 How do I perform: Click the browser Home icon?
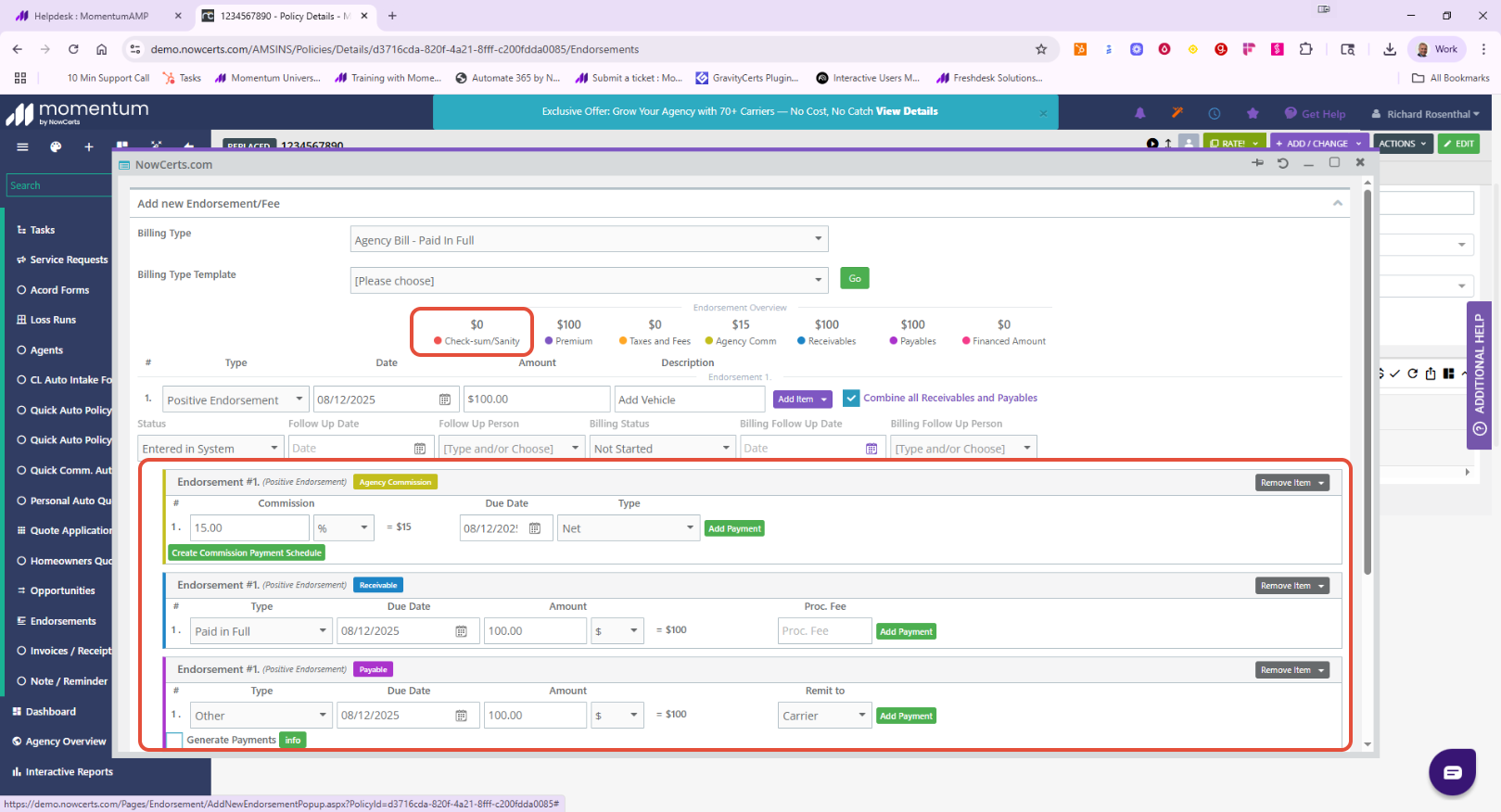(102, 49)
